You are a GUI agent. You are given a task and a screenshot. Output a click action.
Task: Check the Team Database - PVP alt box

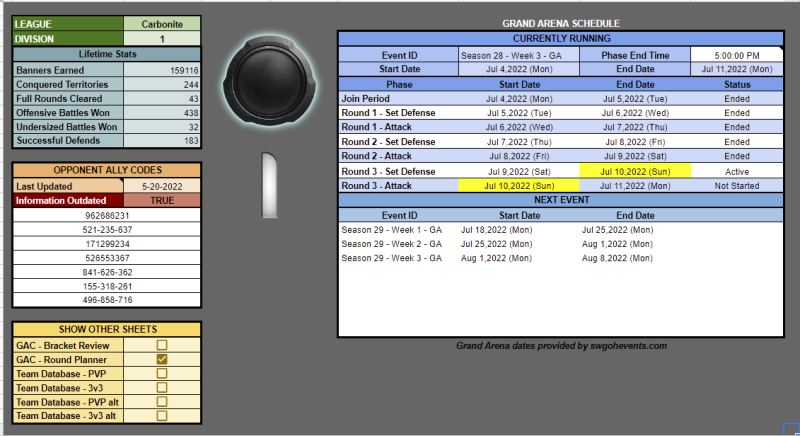[162, 401]
